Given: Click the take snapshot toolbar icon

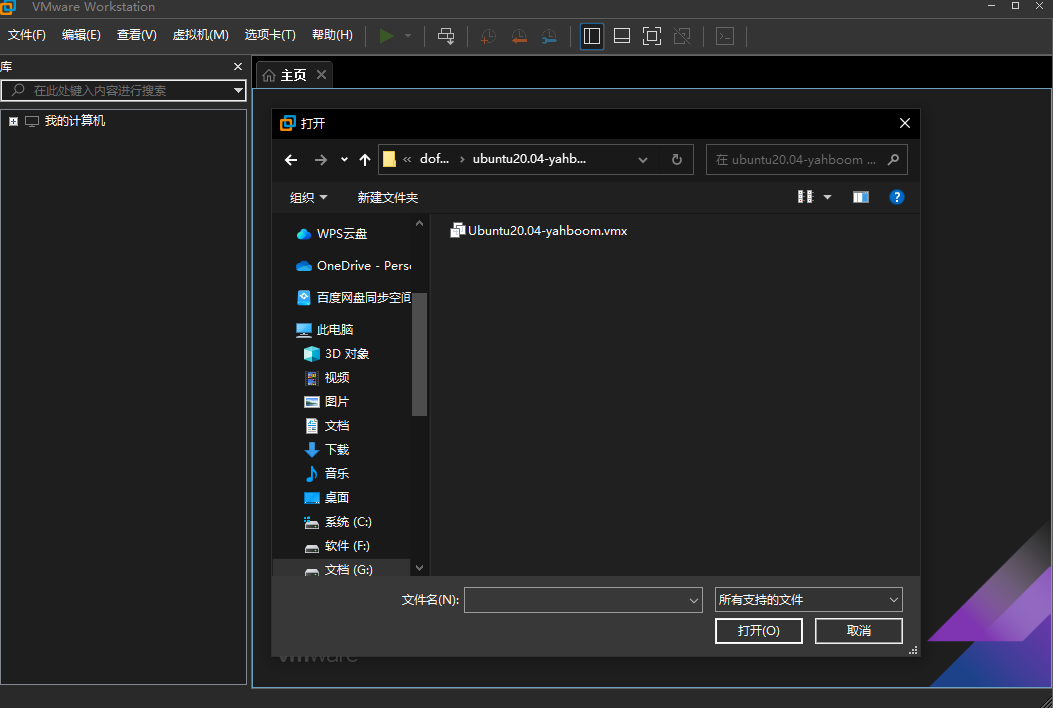Looking at the screenshot, I should tap(488, 36).
